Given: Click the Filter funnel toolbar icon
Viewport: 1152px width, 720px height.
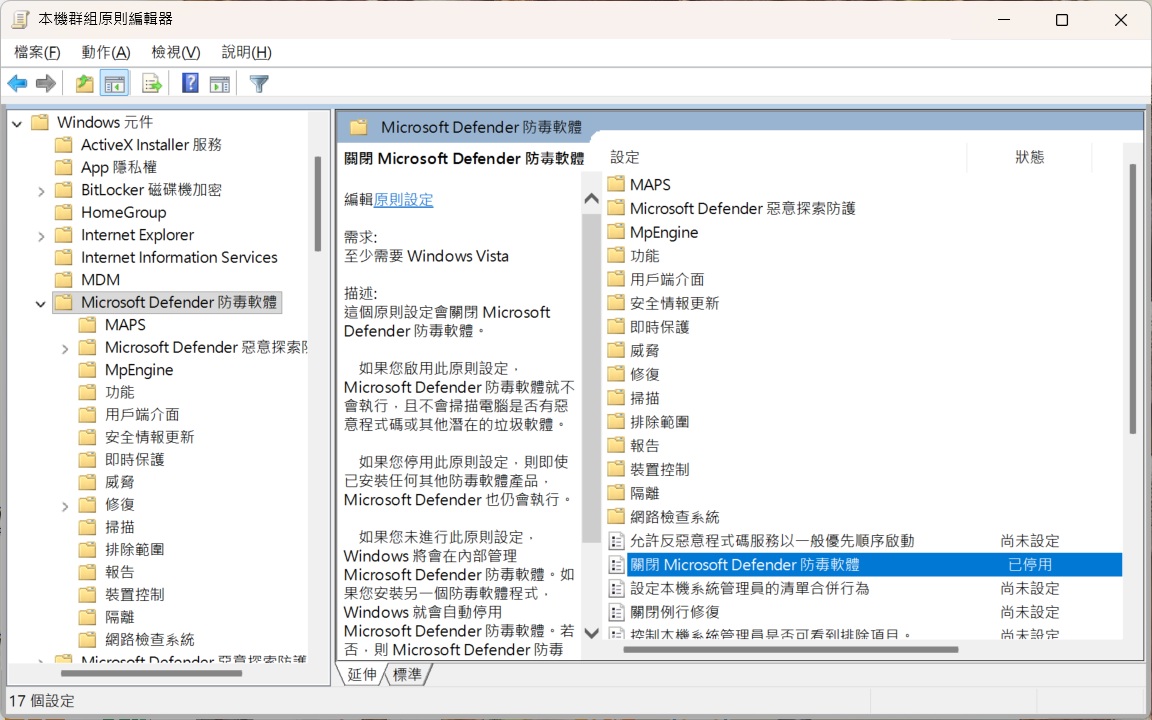Looking at the screenshot, I should tap(259, 84).
